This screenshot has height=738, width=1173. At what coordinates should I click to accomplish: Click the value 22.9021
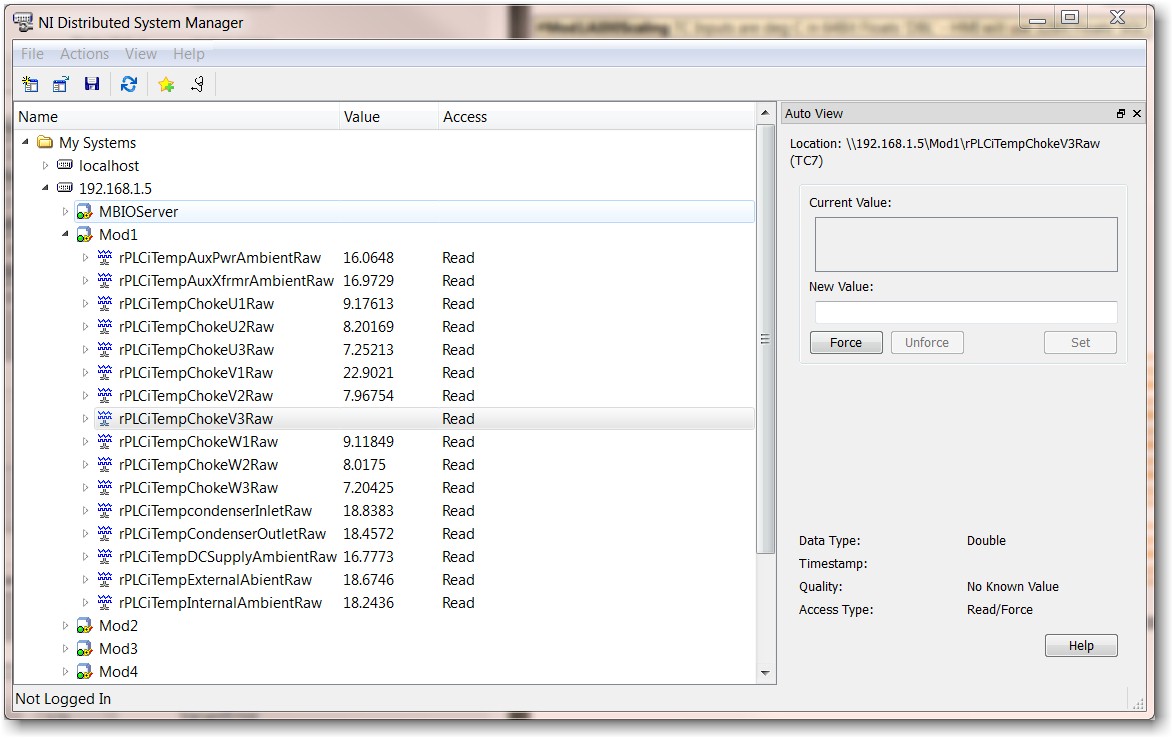tap(368, 372)
